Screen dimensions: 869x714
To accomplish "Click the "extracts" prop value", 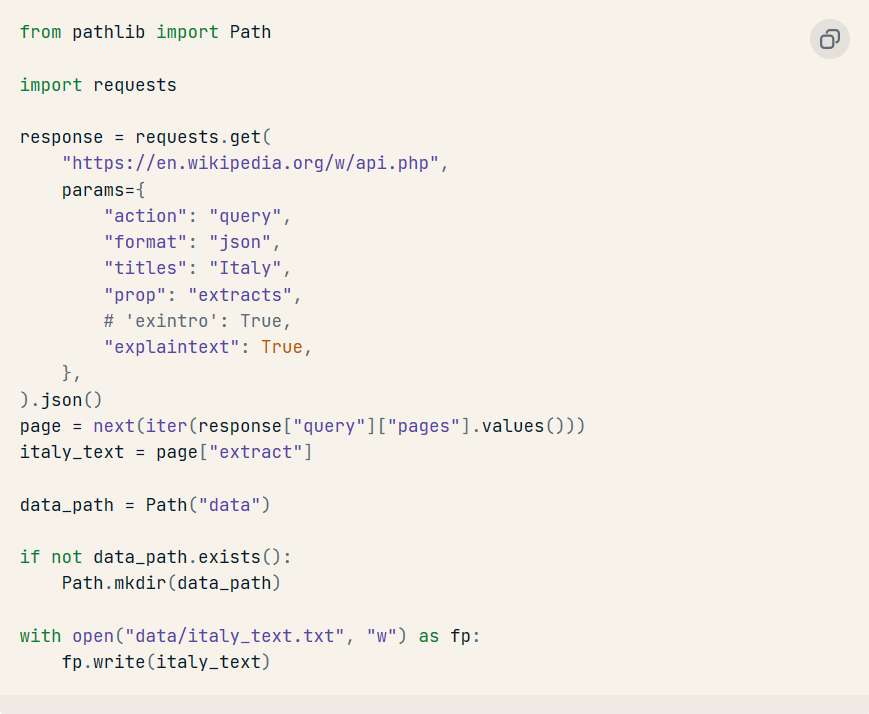I will [x=240, y=295].
